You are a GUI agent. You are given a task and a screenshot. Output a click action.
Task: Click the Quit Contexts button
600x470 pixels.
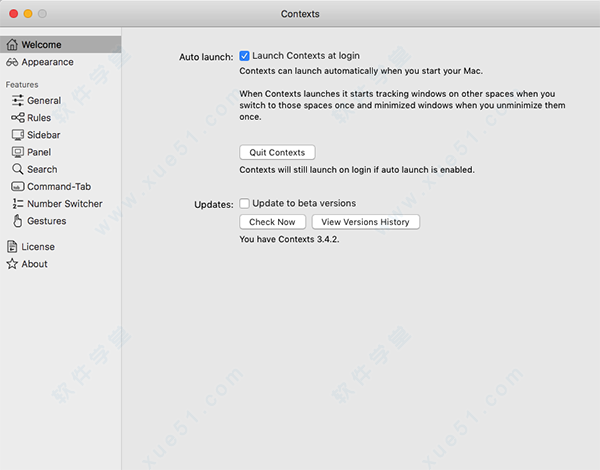tap(277, 152)
